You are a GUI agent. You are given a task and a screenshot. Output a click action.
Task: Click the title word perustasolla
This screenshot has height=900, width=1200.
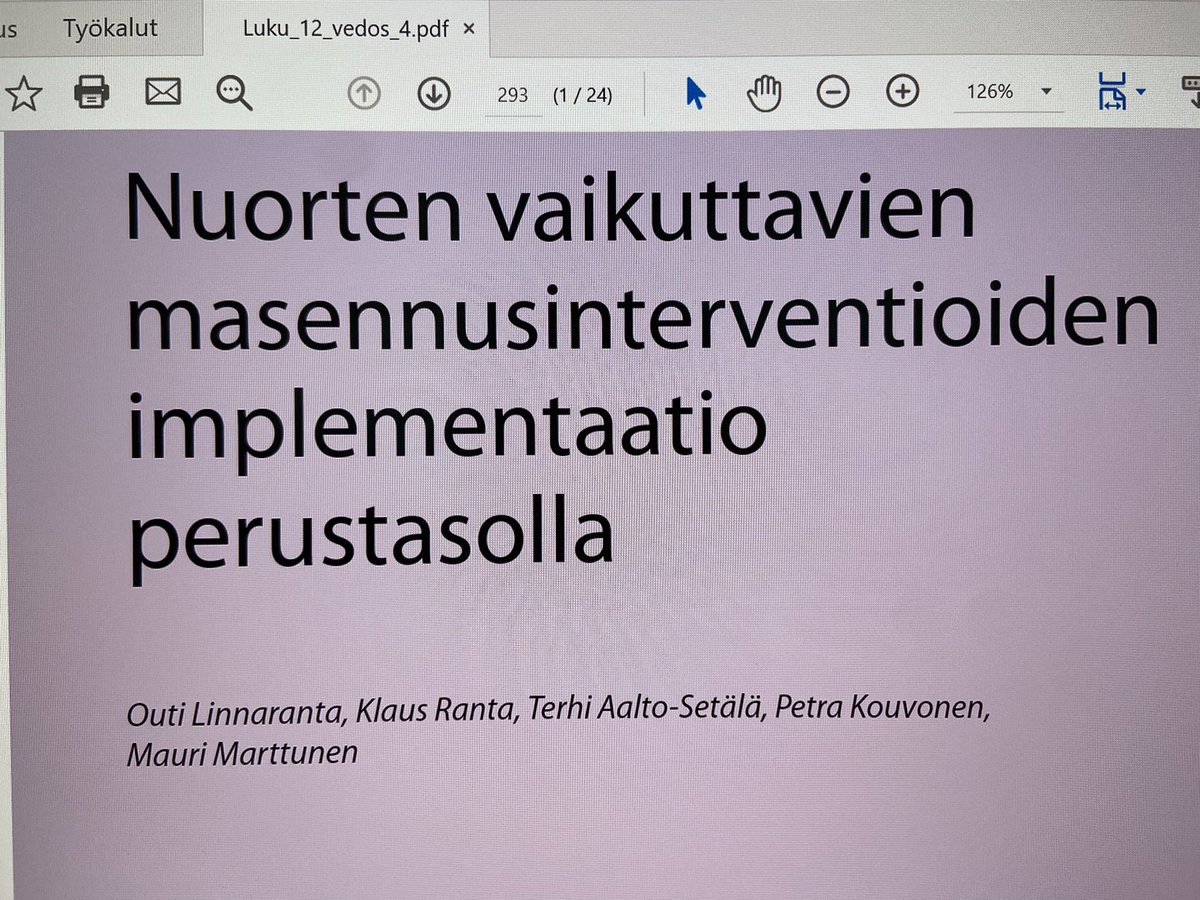[370, 539]
